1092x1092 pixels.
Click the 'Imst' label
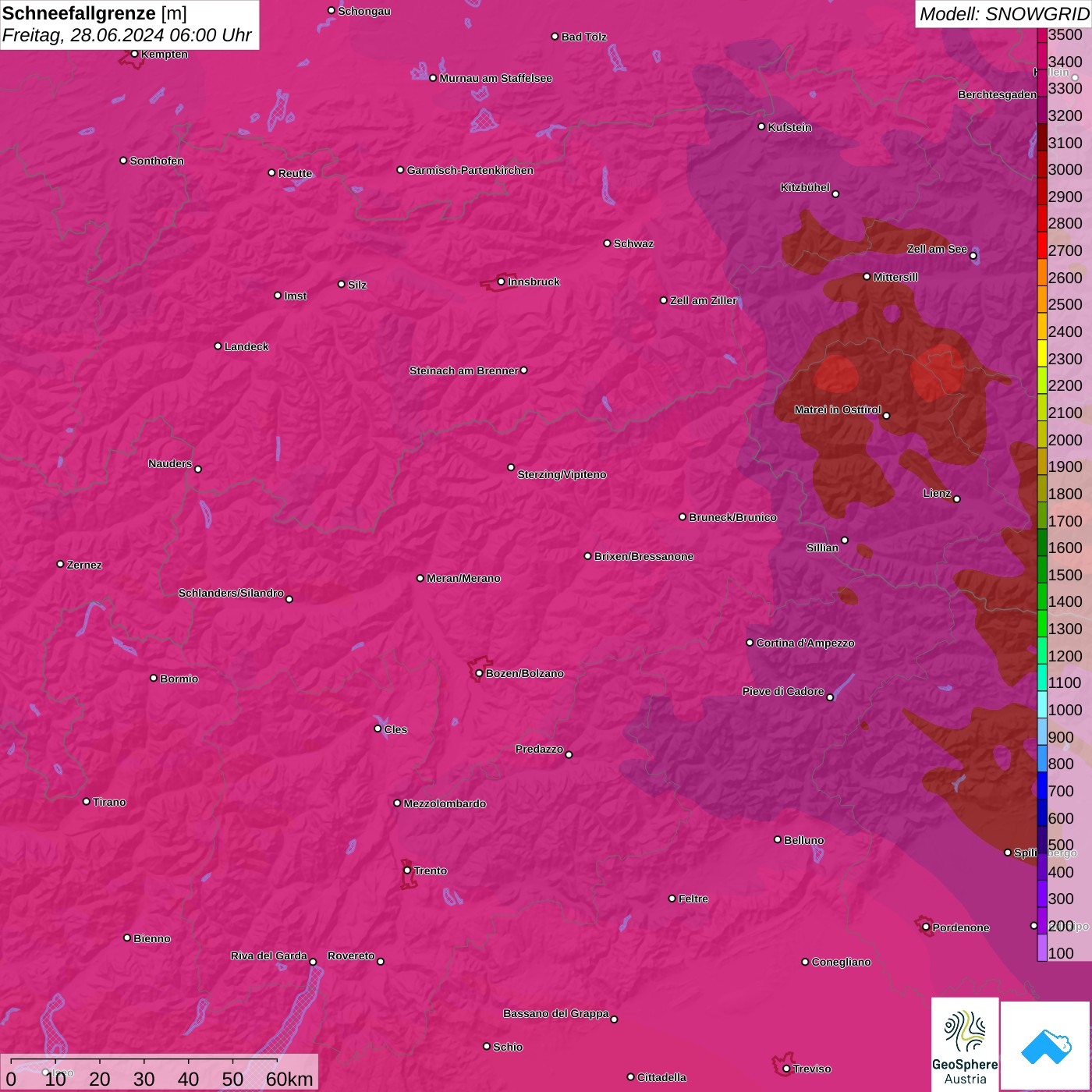296,296
